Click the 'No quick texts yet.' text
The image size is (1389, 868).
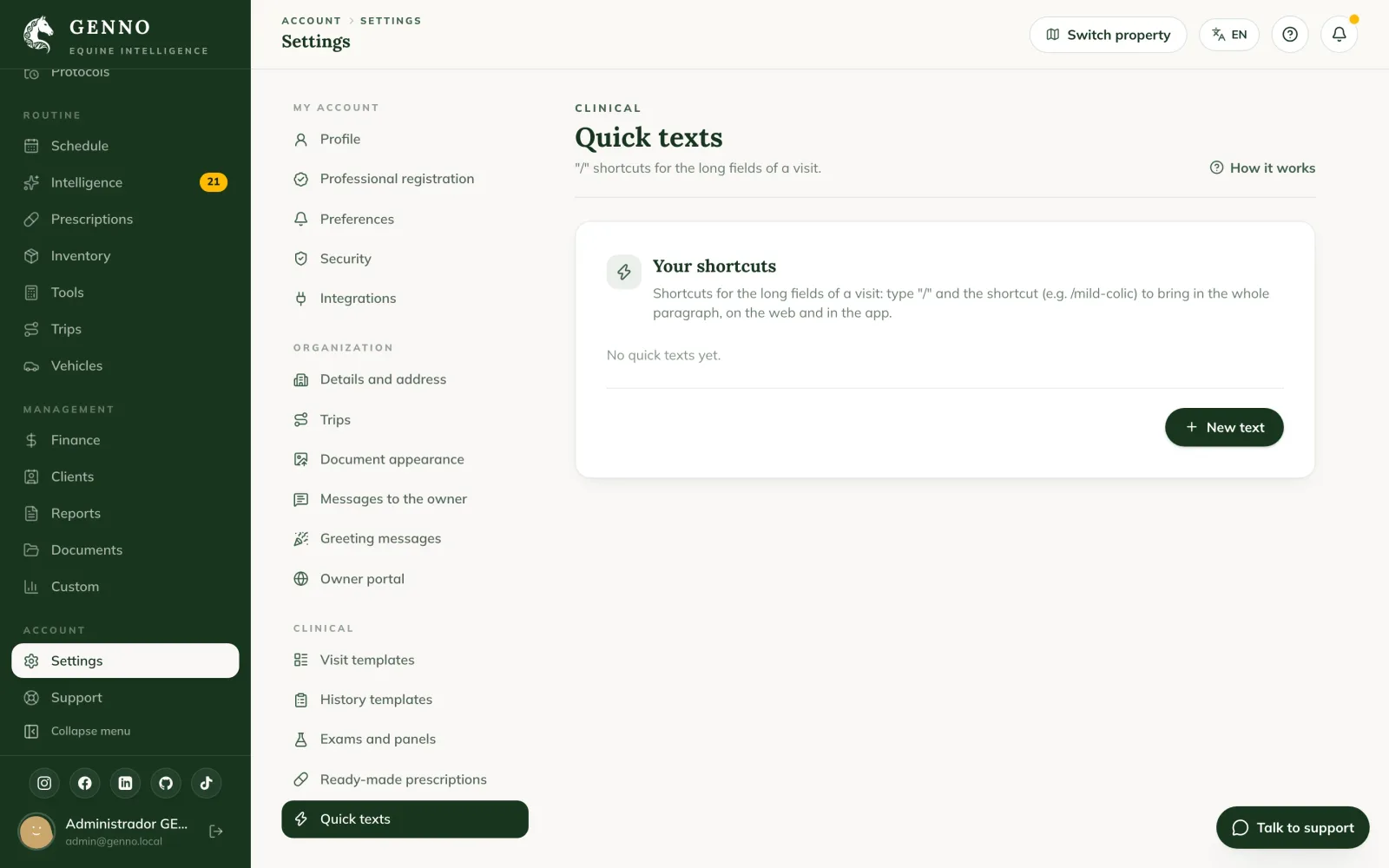[663, 355]
